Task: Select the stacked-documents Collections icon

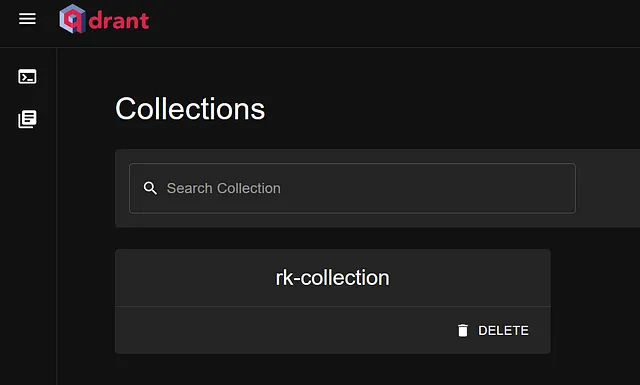Action: point(27,119)
